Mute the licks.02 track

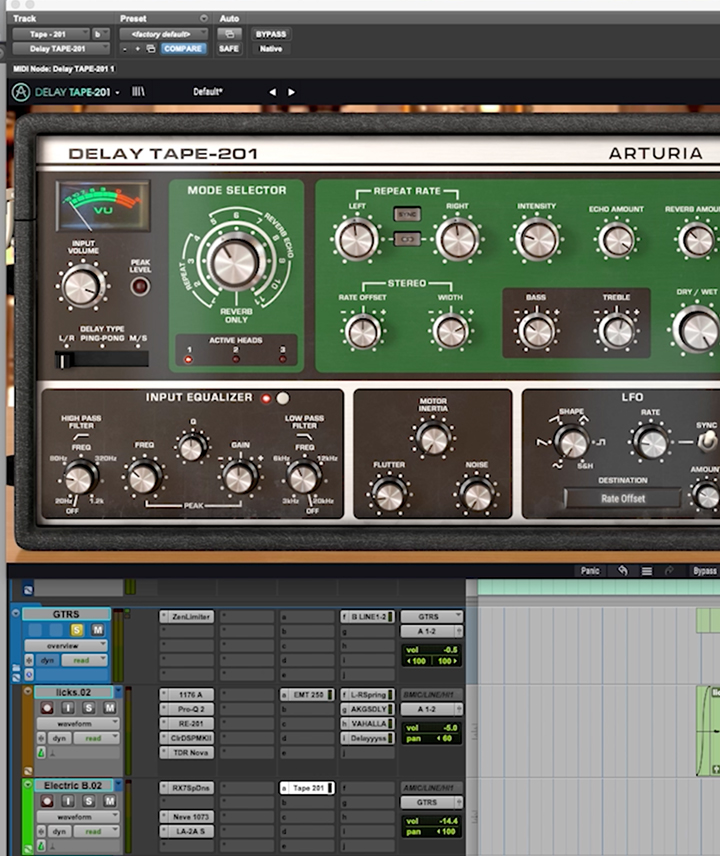[x=110, y=708]
